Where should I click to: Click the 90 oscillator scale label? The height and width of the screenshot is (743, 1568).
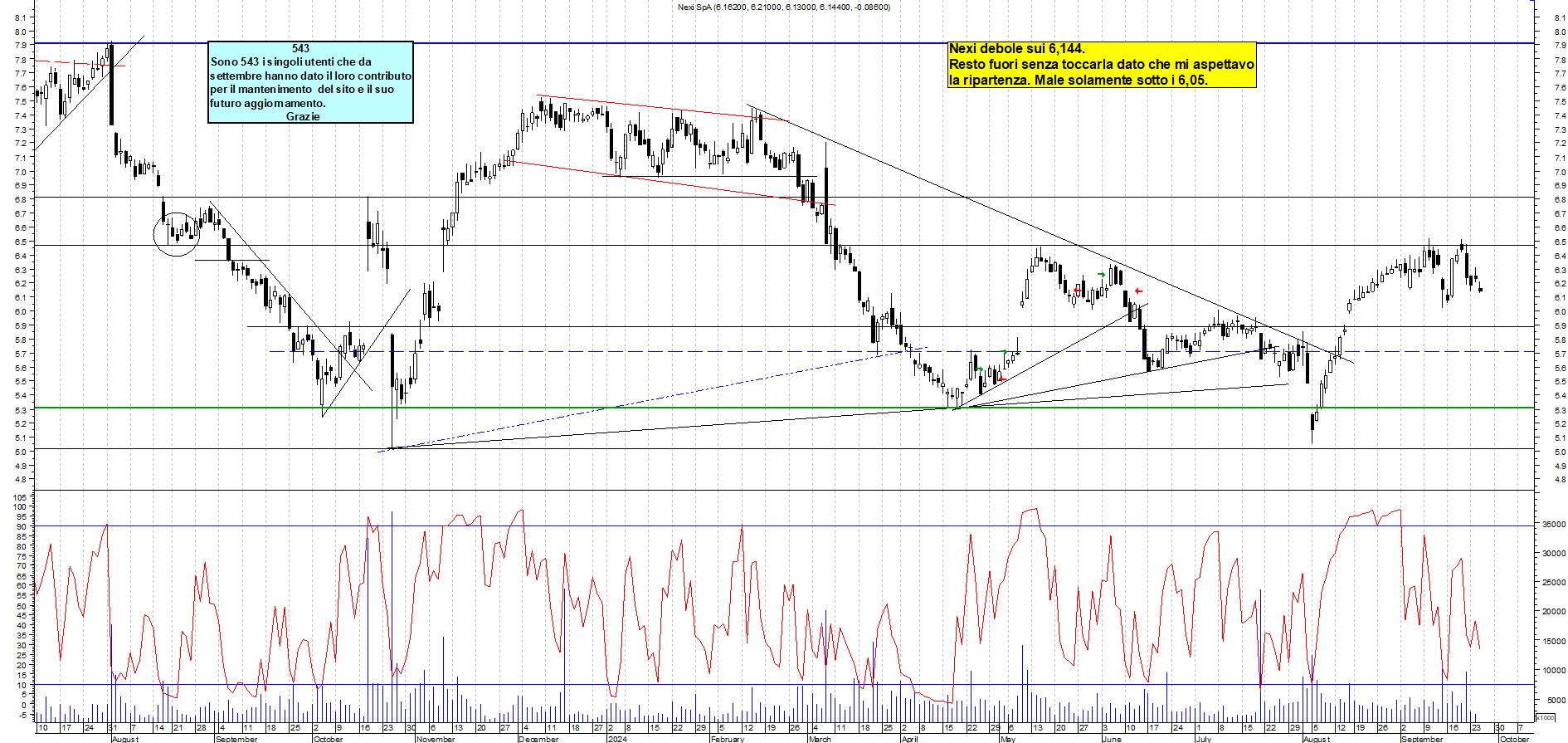pyautogui.click(x=22, y=526)
